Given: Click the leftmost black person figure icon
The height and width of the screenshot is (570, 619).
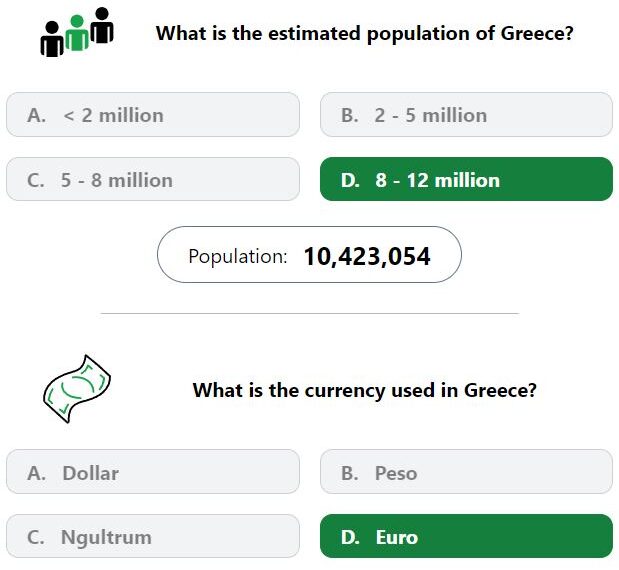Looking at the screenshot, I should click(x=52, y=39).
